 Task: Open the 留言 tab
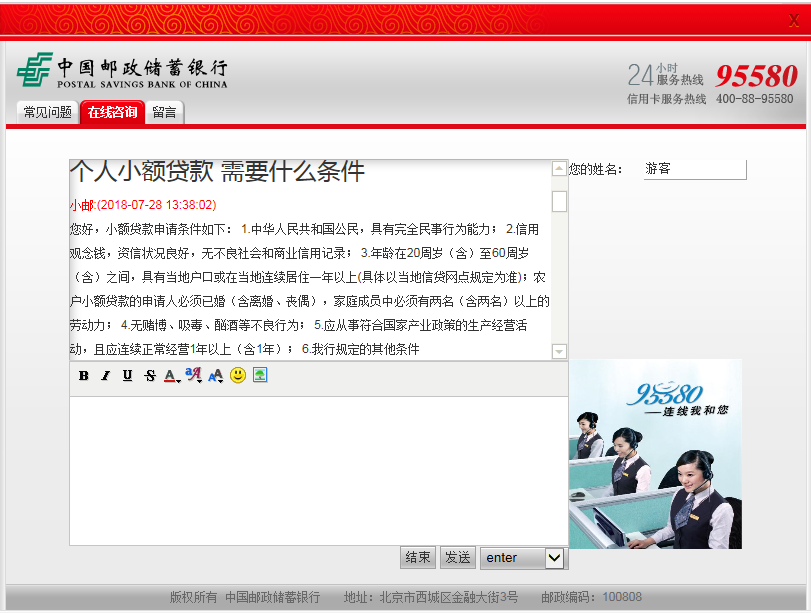point(164,112)
